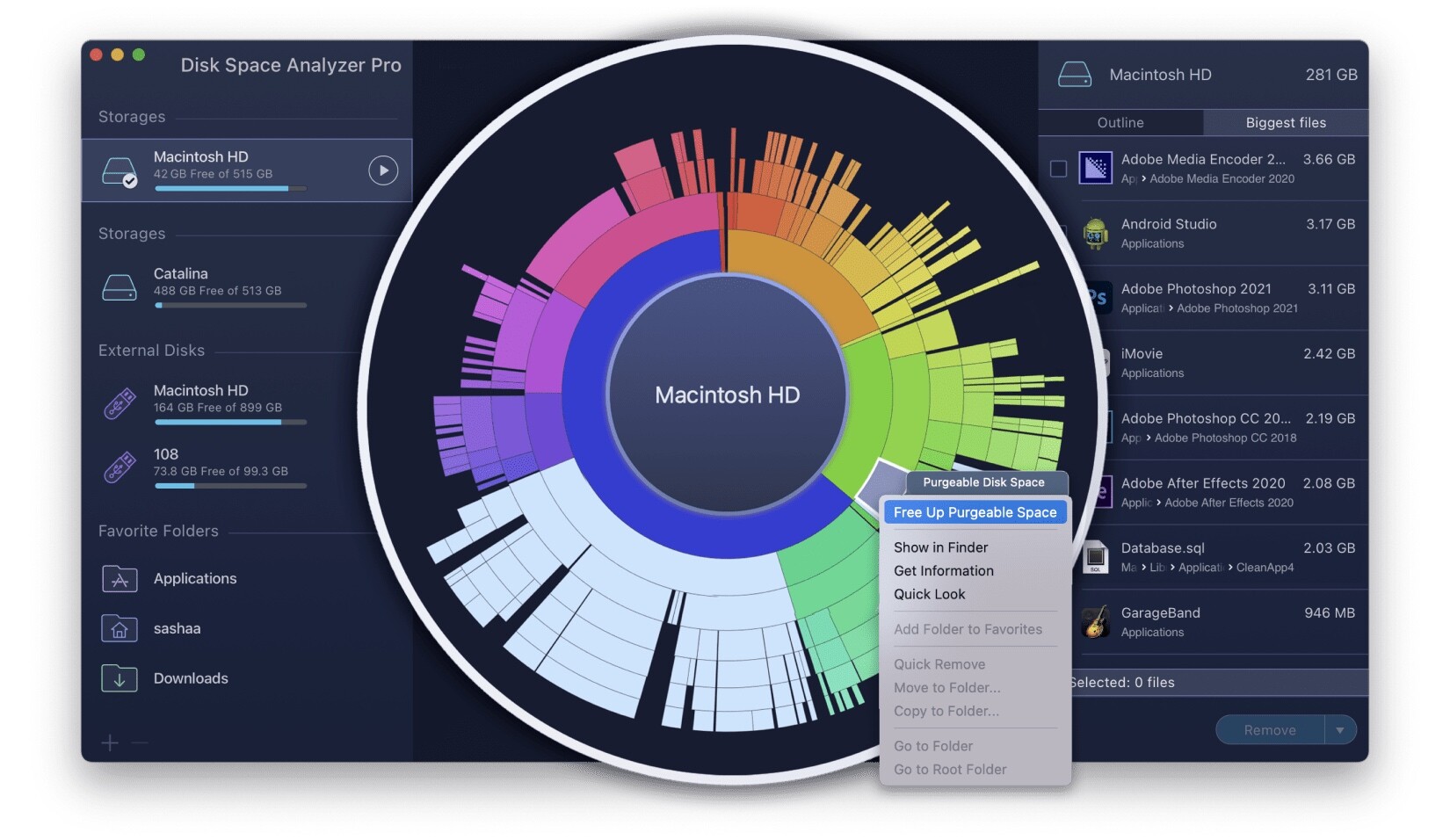Switch to the Outline tab
This screenshot has height=840, width=1450.
(1120, 123)
